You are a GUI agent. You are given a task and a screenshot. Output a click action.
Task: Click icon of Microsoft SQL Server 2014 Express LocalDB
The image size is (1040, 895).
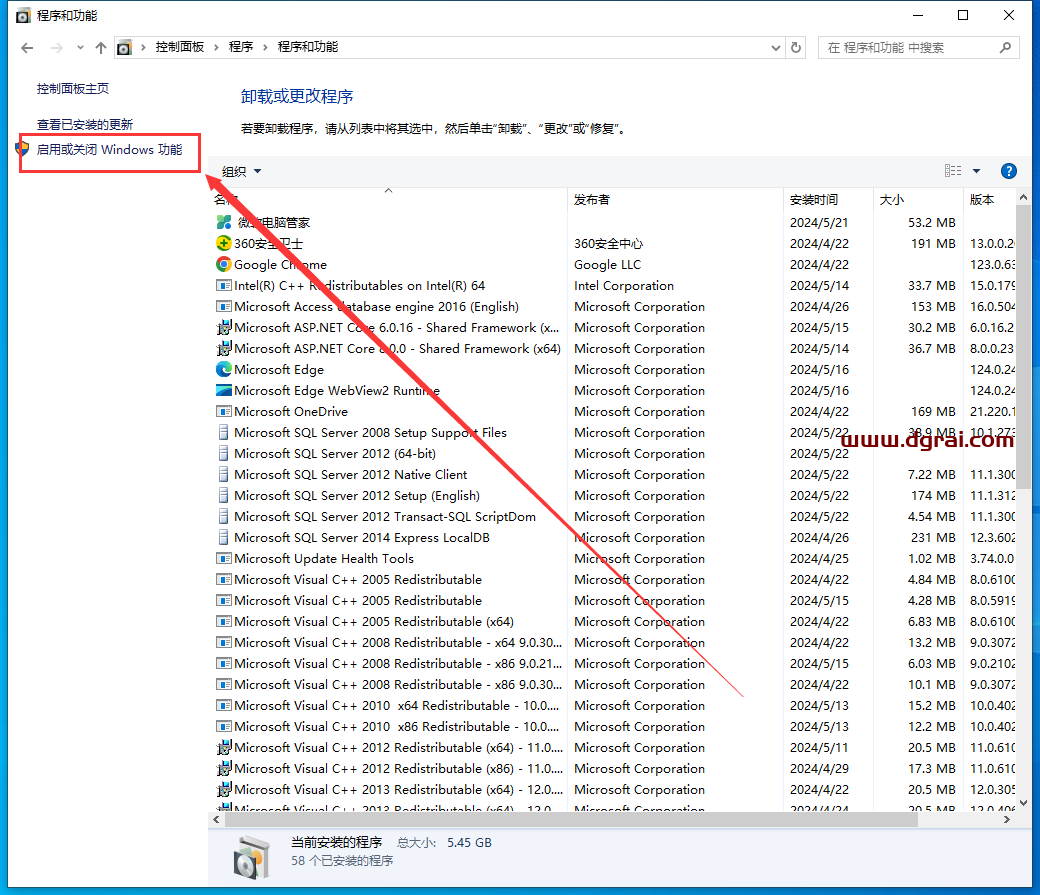click(x=224, y=537)
